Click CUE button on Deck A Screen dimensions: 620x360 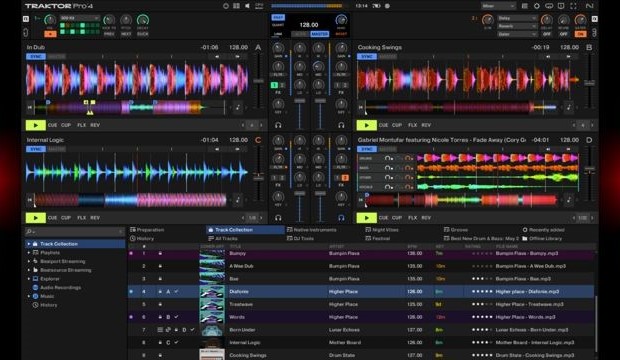52,125
